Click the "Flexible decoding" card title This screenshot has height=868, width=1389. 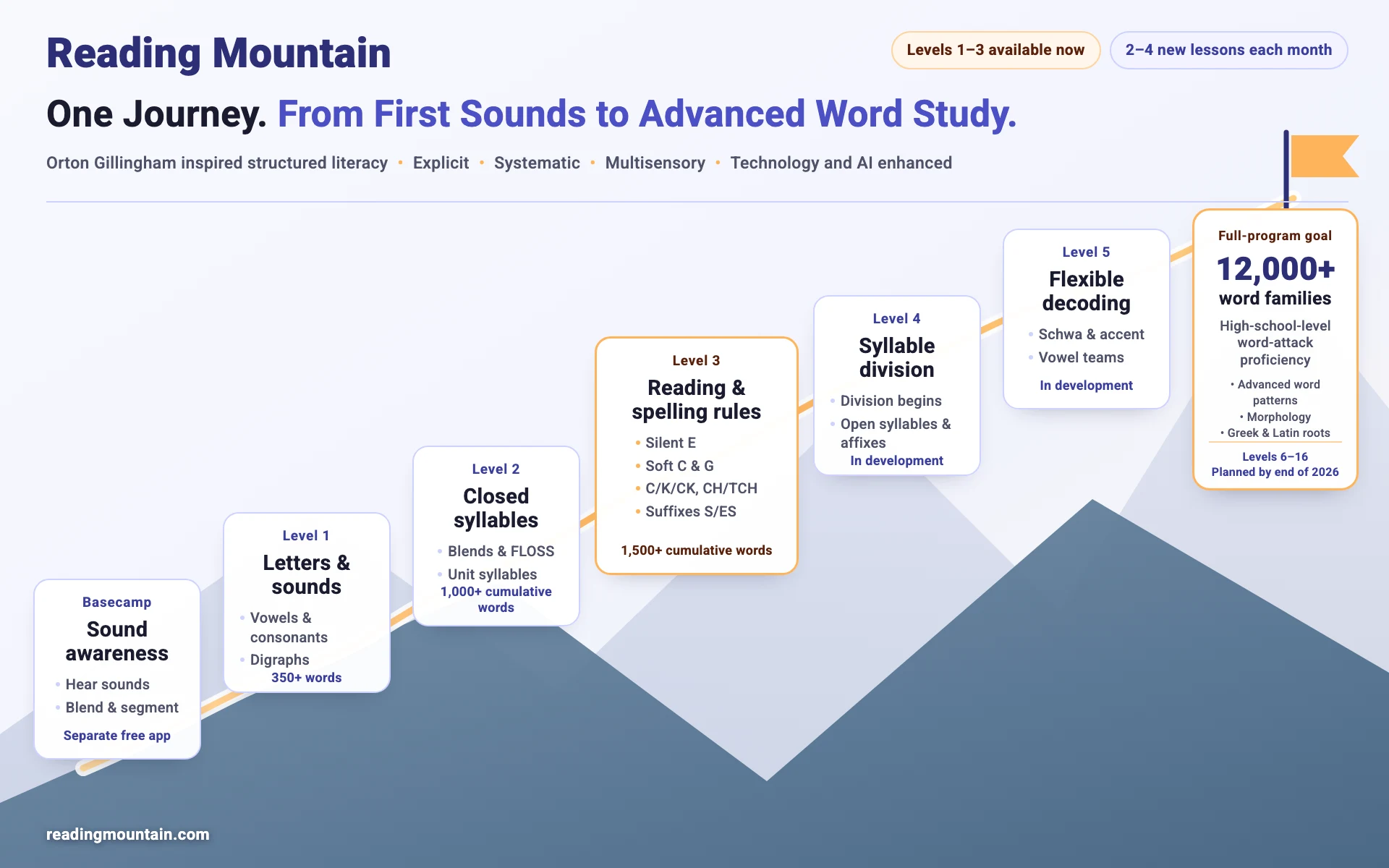click(1086, 291)
